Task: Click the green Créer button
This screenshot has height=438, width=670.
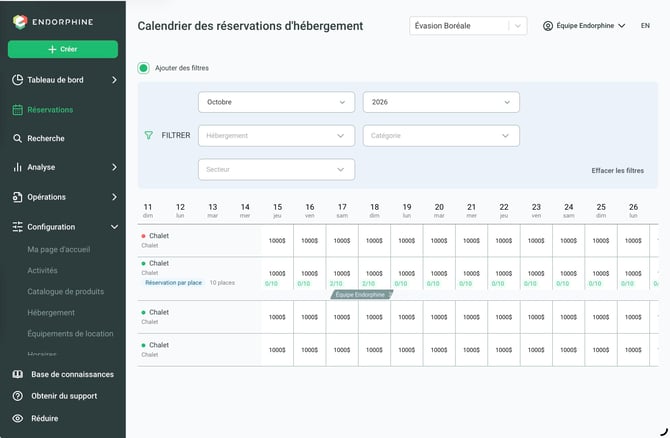Action: (x=63, y=49)
